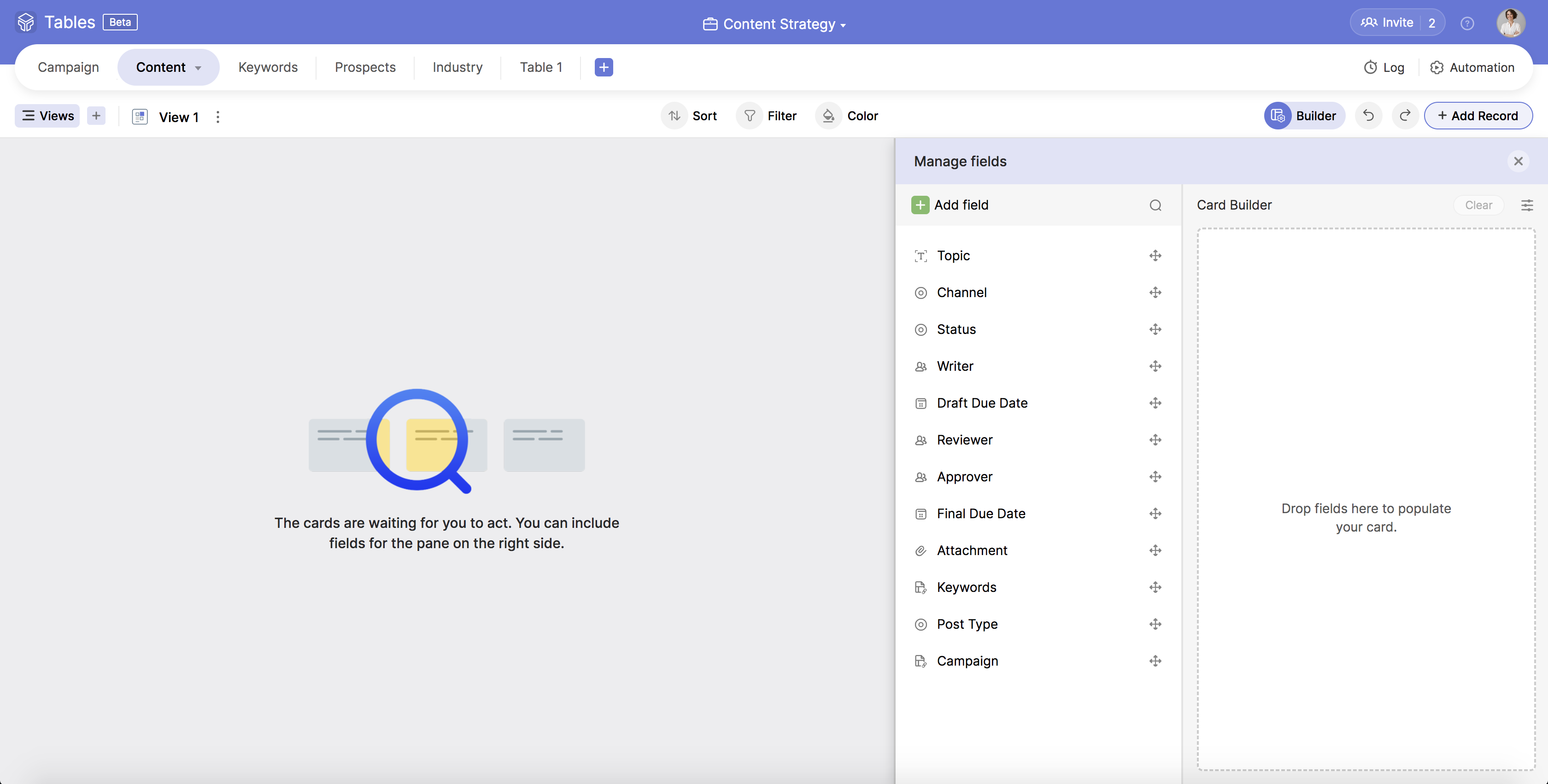Switch to the Prospects table tab
The height and width of the screenshot is (784, 1548).
[x=365, y=67]
